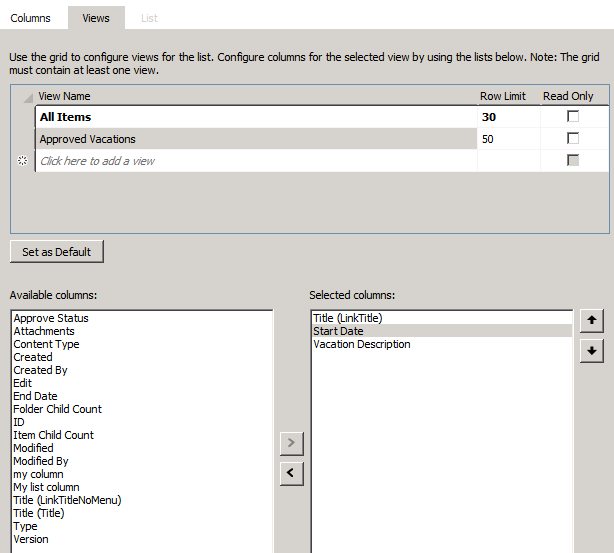Toggle Read Only for Approved Vacations view

[573, 139]
